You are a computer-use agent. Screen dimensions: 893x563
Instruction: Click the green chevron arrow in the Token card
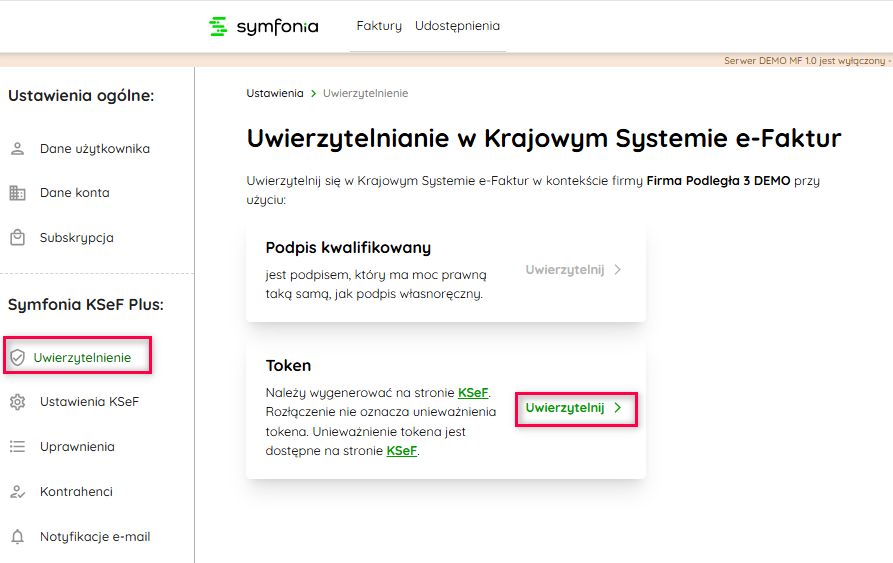click(x=618, y=408)
